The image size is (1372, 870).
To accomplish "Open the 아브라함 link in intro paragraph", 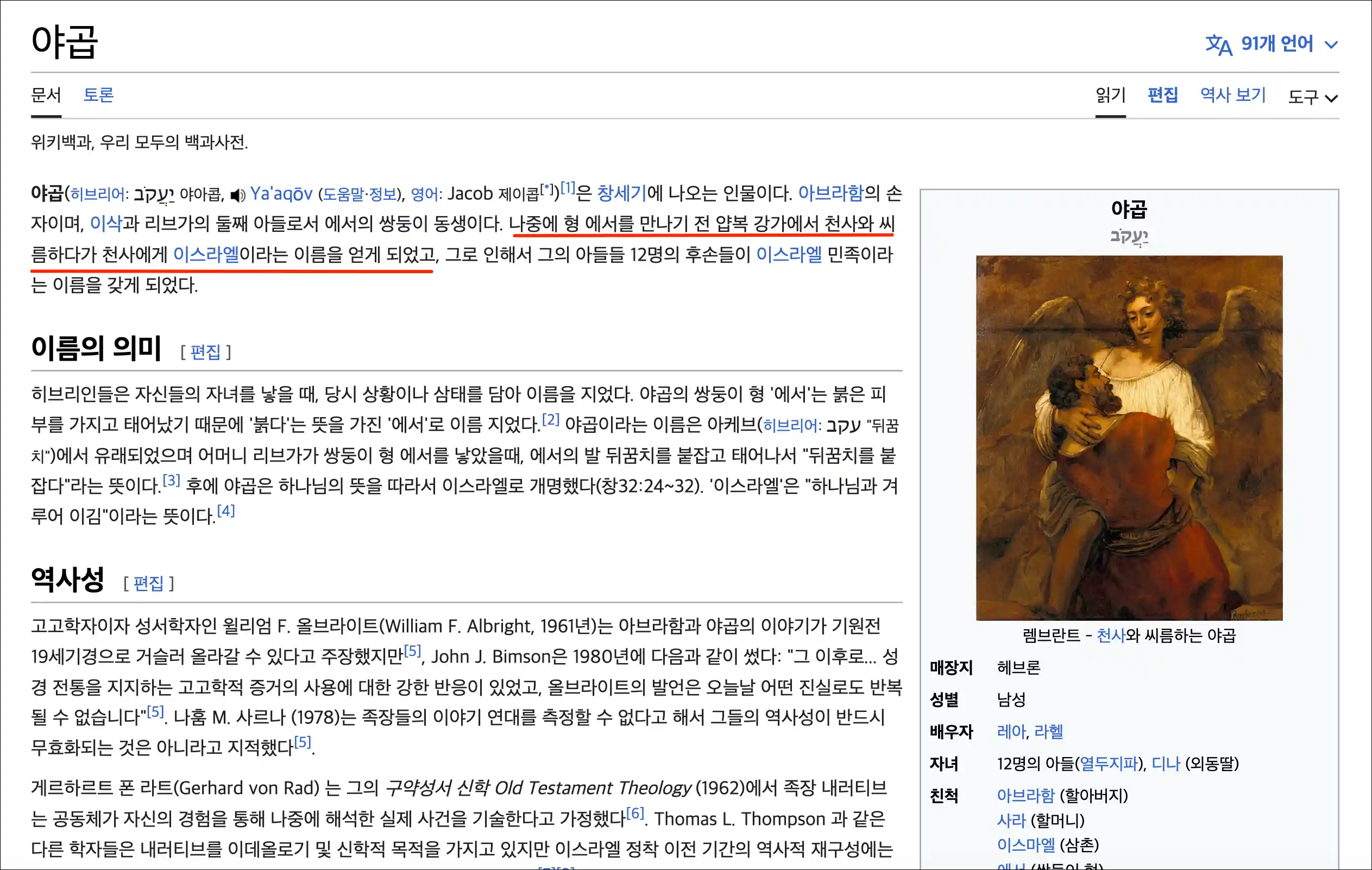I will (830, 194).
